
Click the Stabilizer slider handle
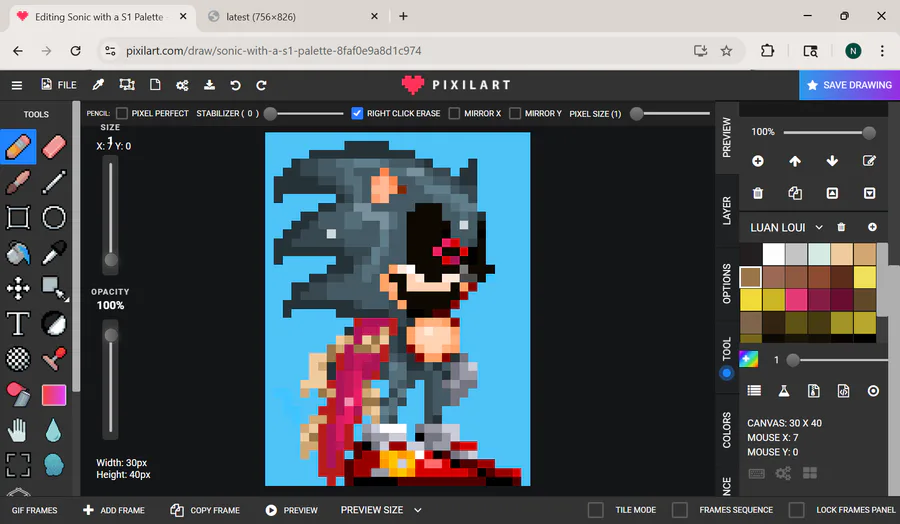(270, 114)
